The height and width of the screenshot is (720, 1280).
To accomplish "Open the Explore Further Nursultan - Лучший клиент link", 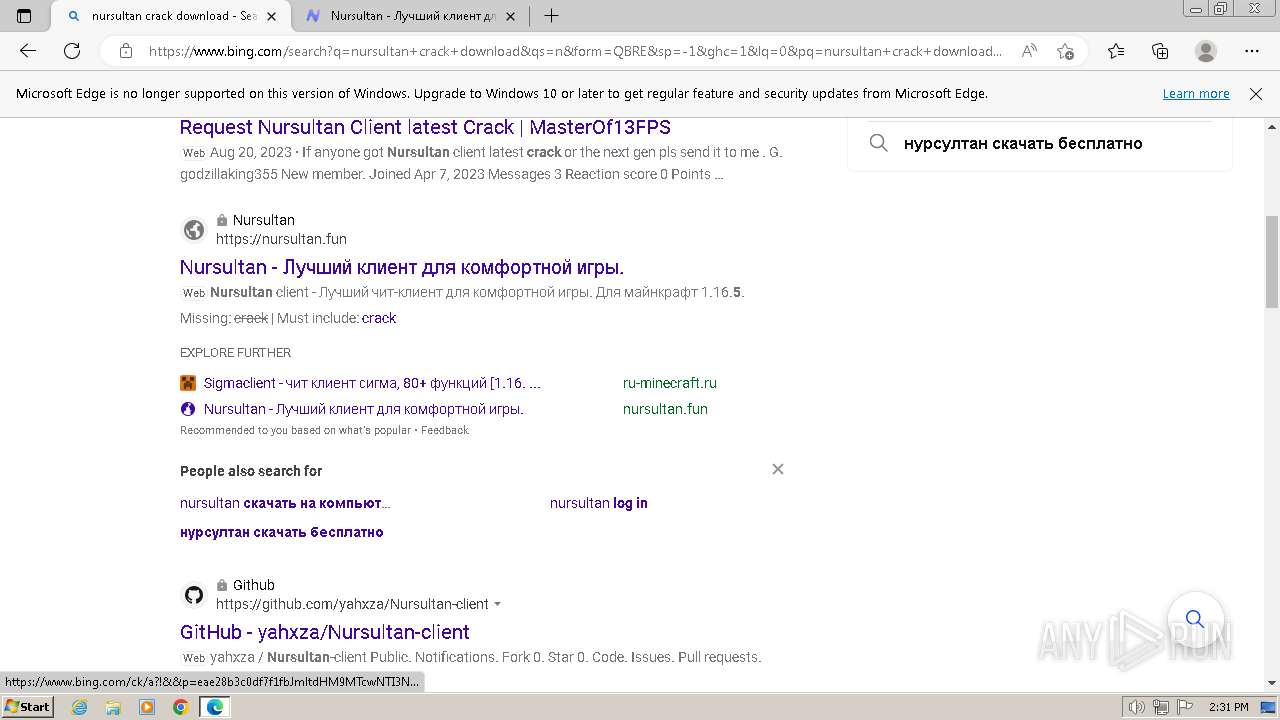I will click(x=364, y=409).
